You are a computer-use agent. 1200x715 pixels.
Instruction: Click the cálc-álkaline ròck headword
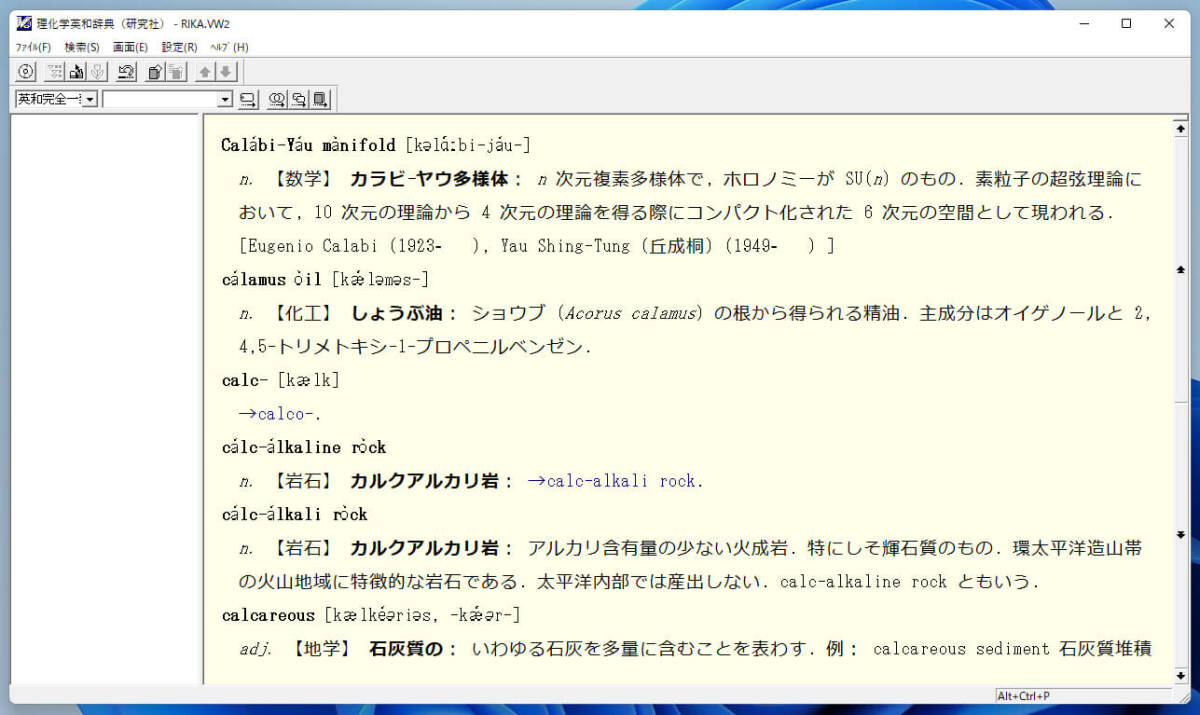[304, 447]
